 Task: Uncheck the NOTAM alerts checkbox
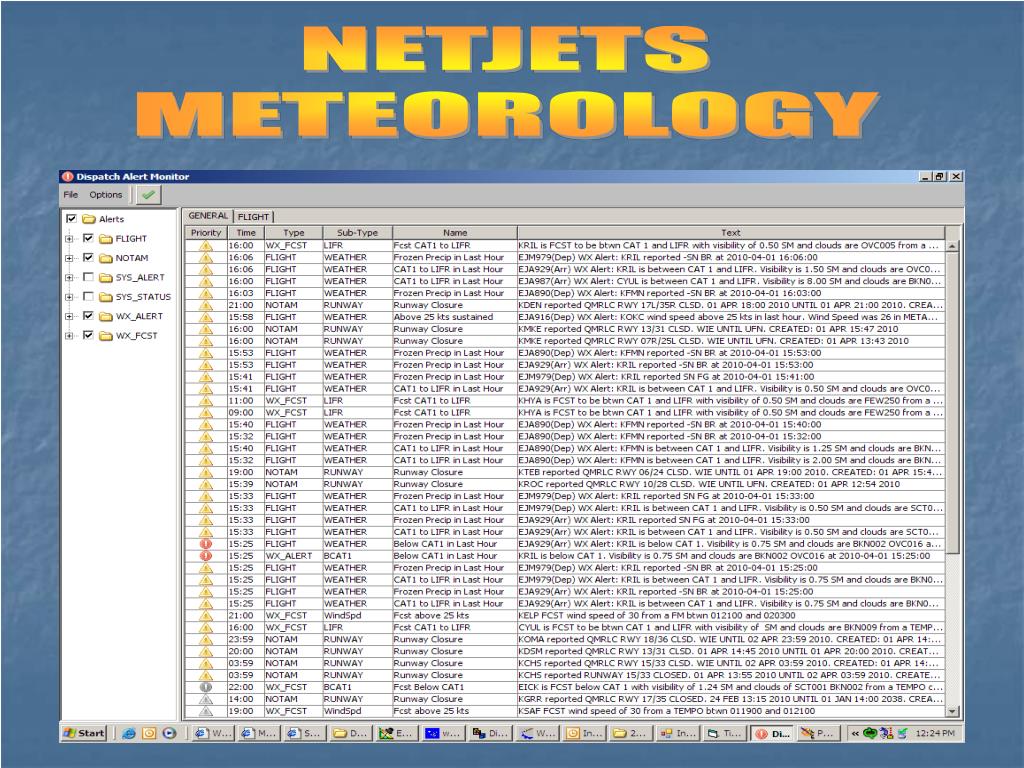[88, 258]
